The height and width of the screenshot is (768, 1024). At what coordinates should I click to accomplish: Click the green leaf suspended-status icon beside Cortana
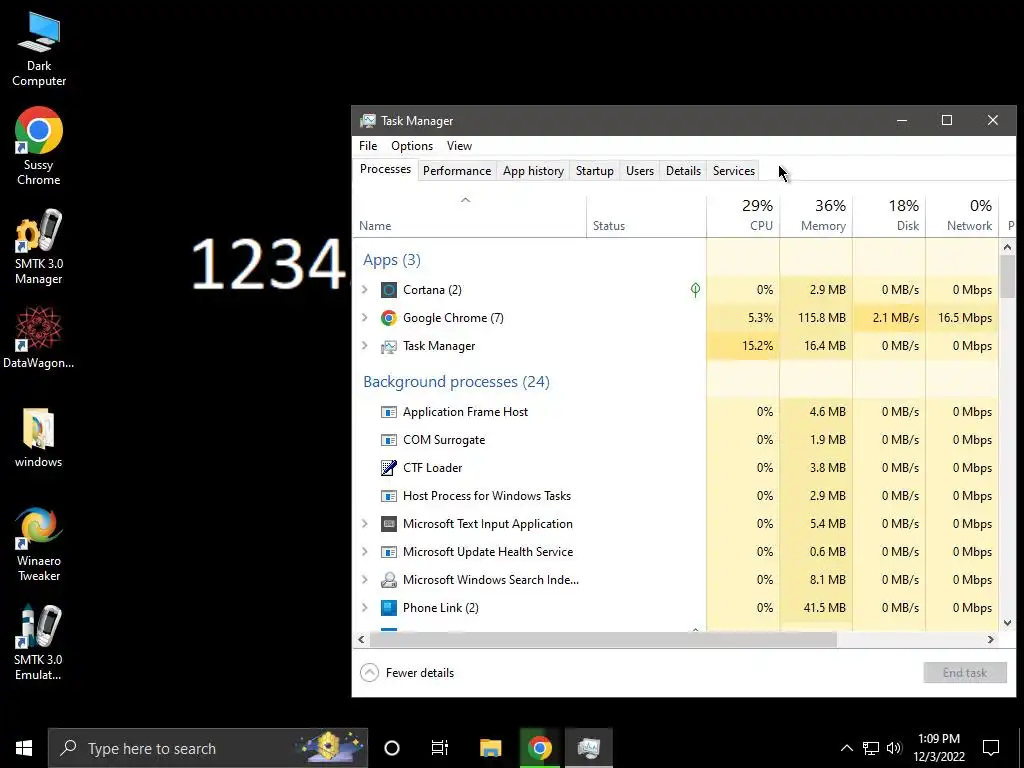pyautogui.click(x=696, y=290)
